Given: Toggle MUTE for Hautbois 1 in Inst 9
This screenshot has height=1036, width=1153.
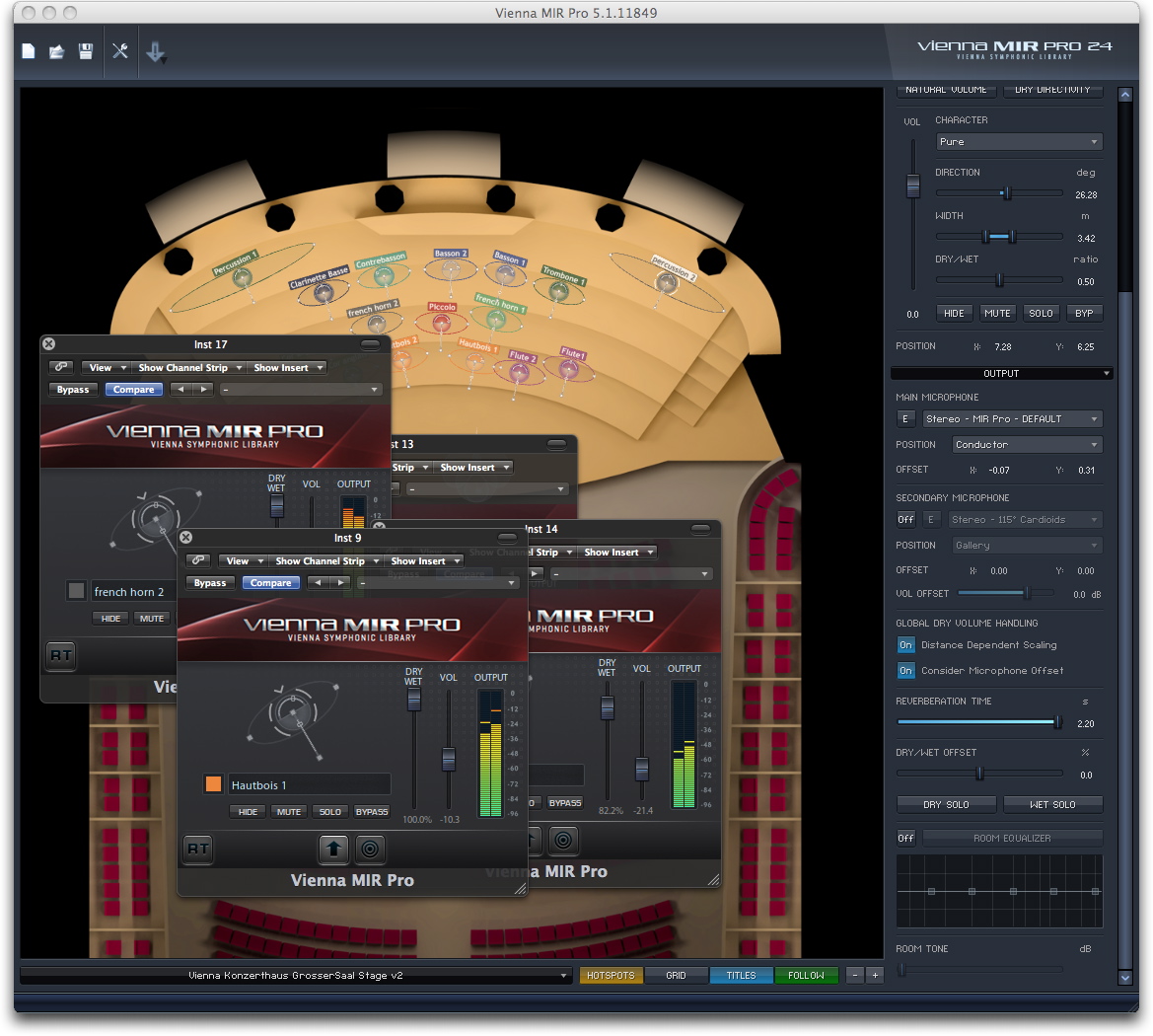Looking at the screenshot, I should coord(289,812).
